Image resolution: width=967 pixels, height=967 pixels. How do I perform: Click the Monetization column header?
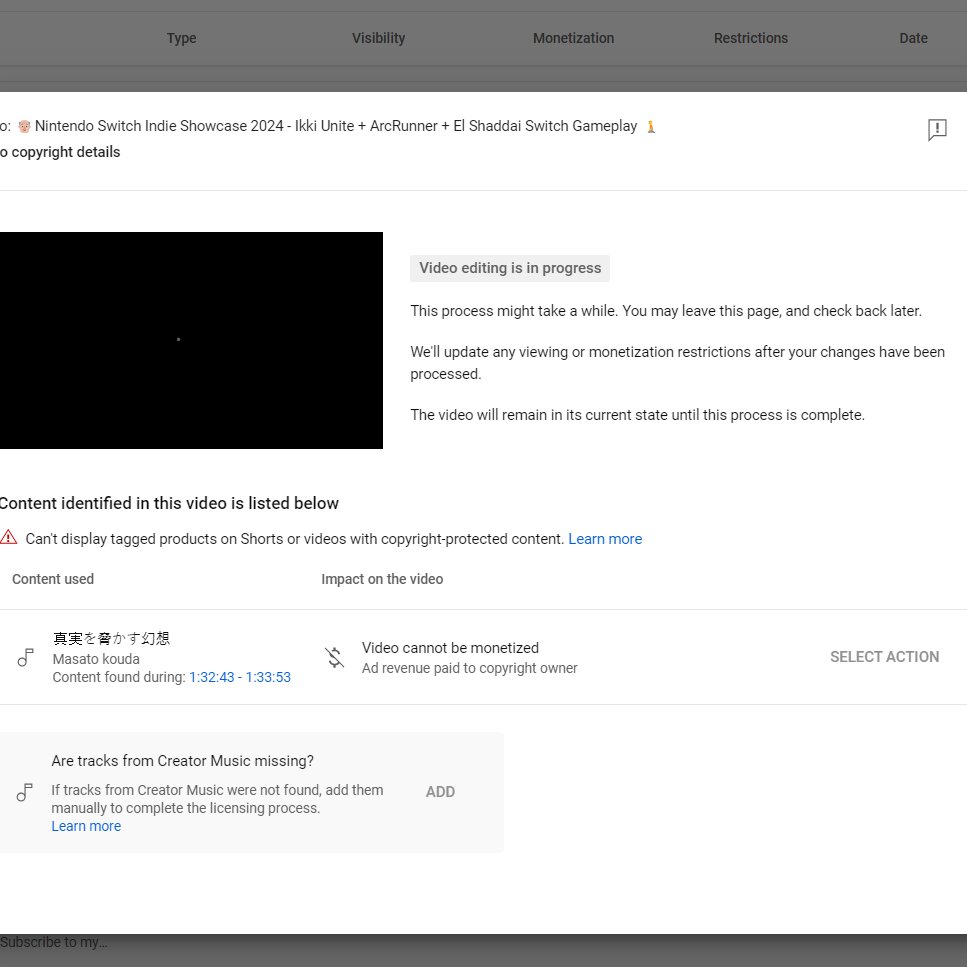tap(574, 38)
